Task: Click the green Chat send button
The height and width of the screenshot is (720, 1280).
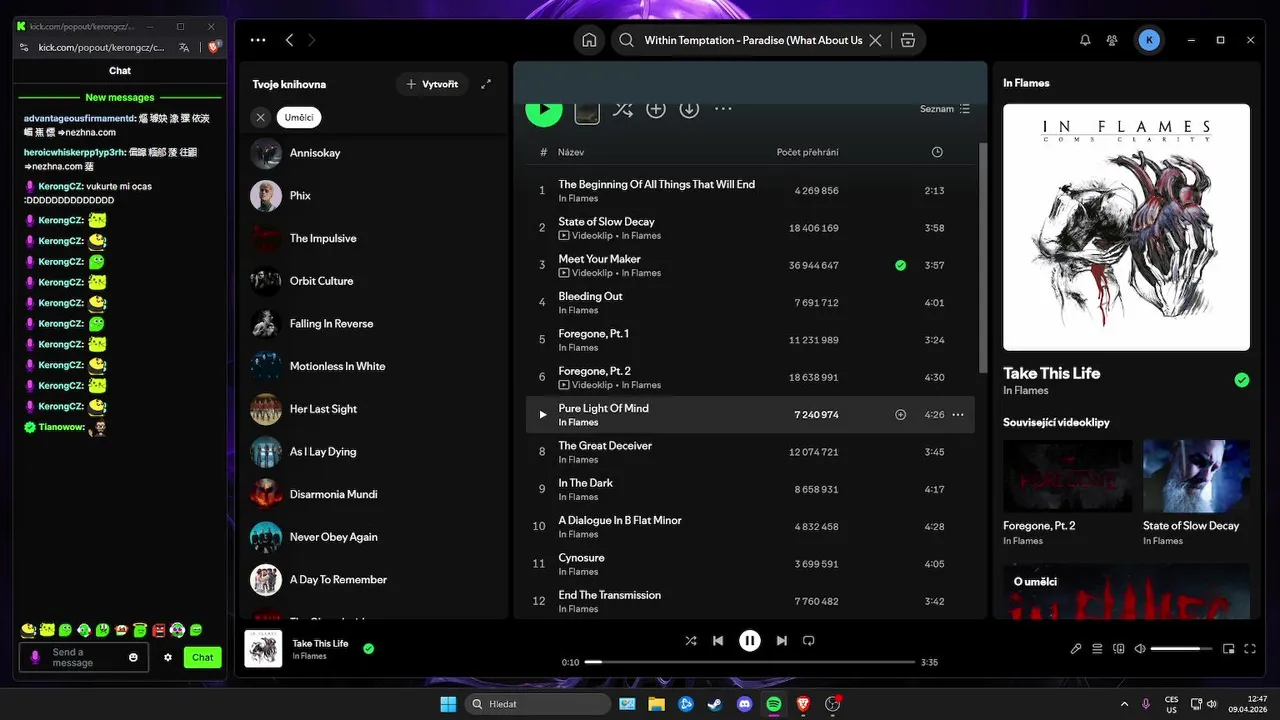Action: pos(203,657)
